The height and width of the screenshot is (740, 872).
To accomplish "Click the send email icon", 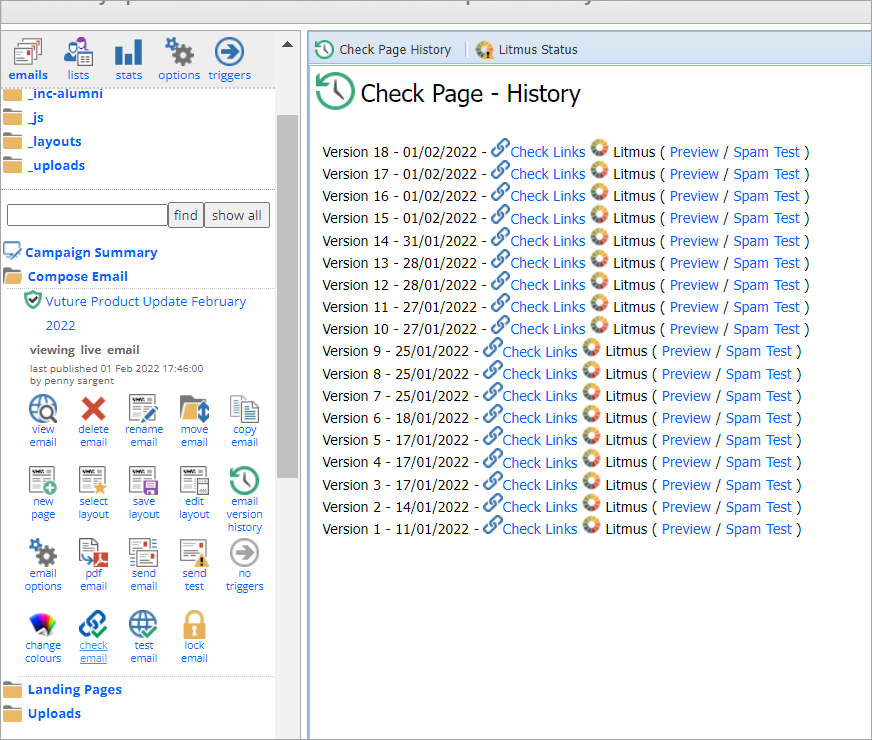I will pyautogui.click(x=143, y=553).
